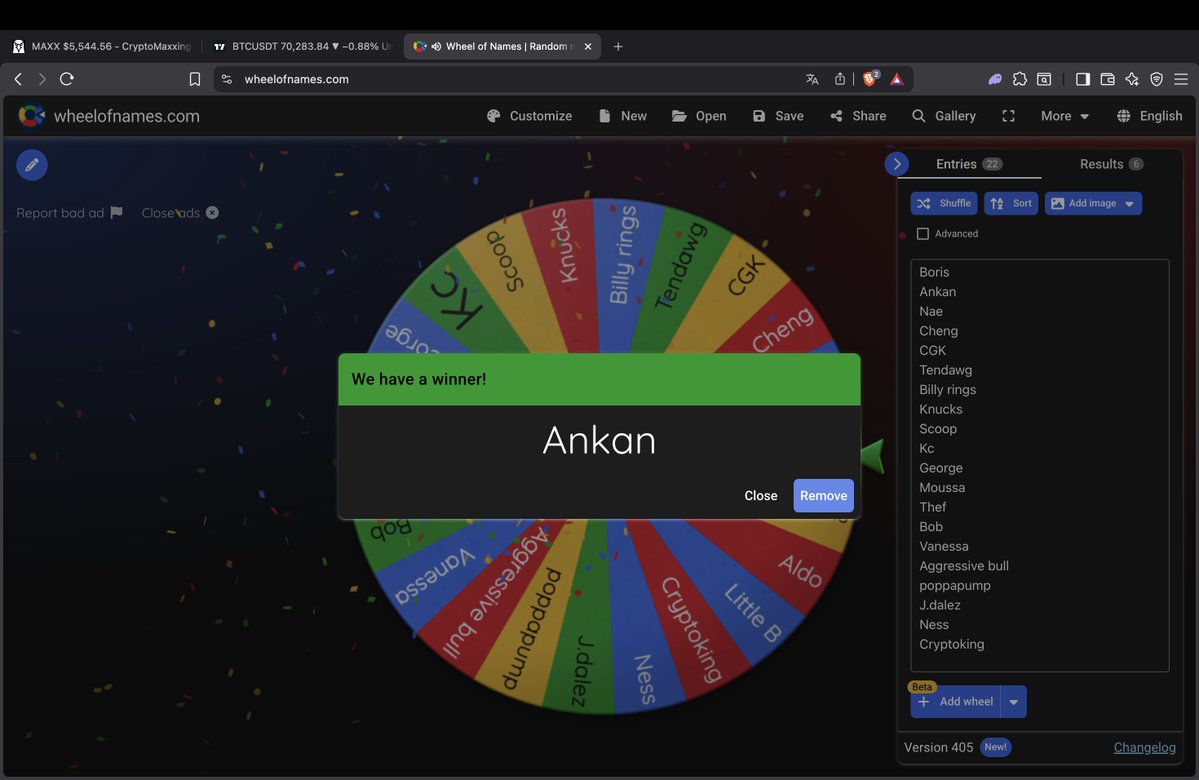
Task: Remove Ankan from the wheel
Action: click(x=824, y=496)
